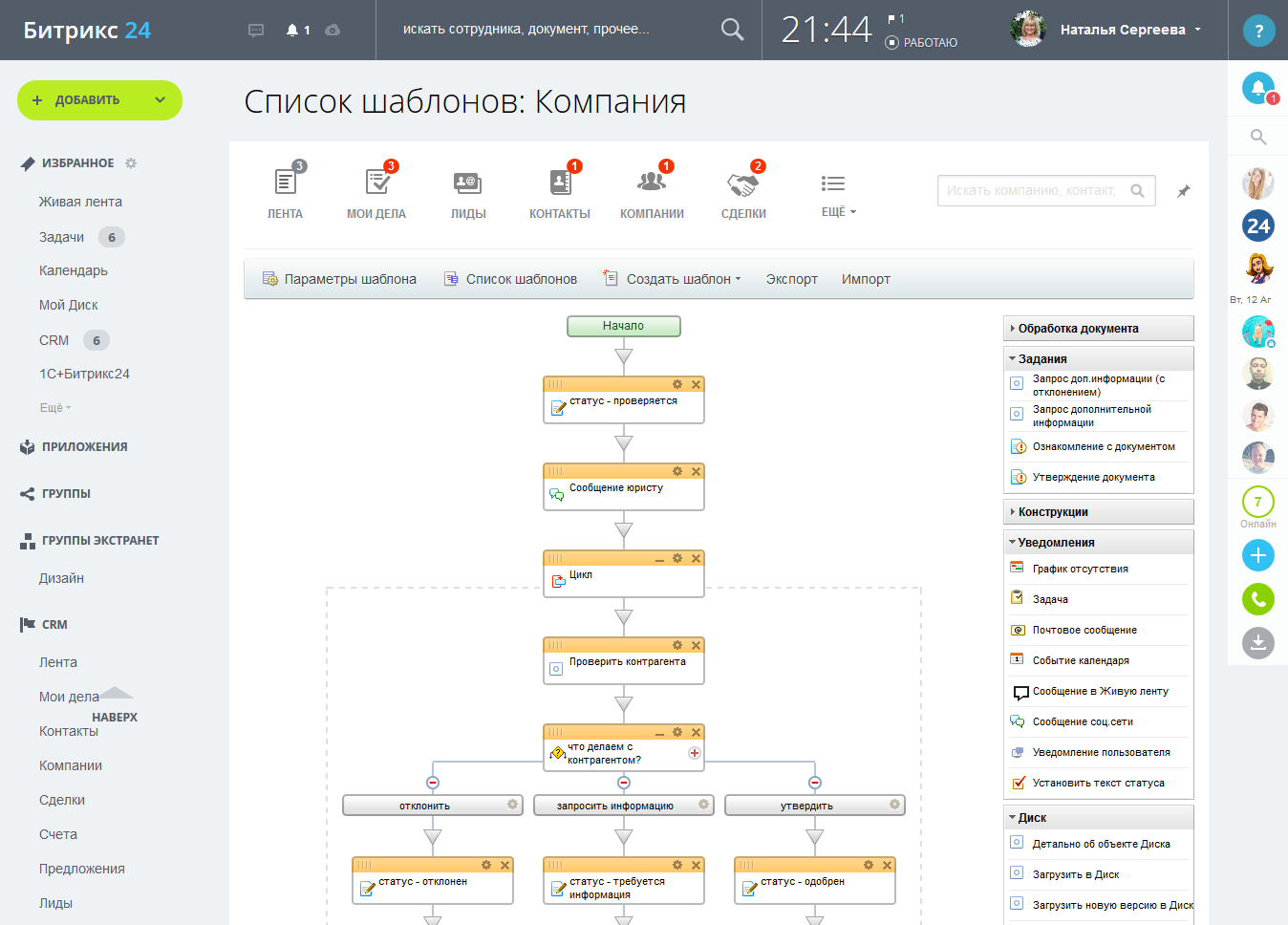Select 'Список шаблонов' in template toolbar
Image resolution: width=1288 pixels, height=925 pixels.
521,279
